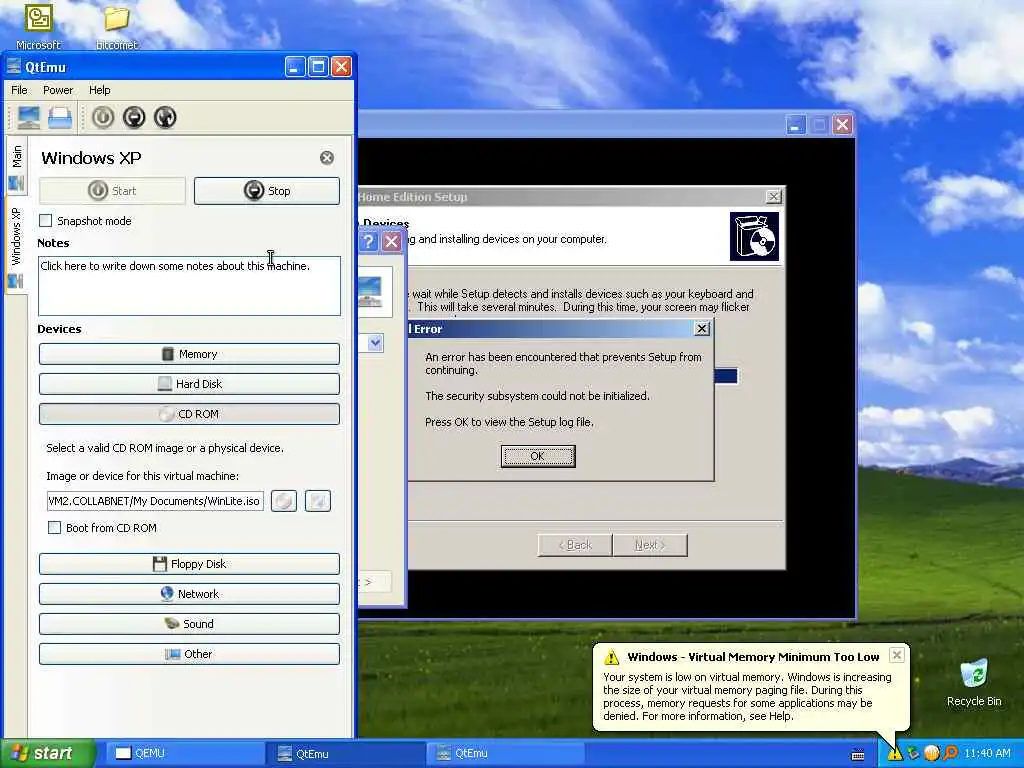Click the Stop button for Windows XP machine
Viewport: 1024px width, 768px height.
[266, 191]
